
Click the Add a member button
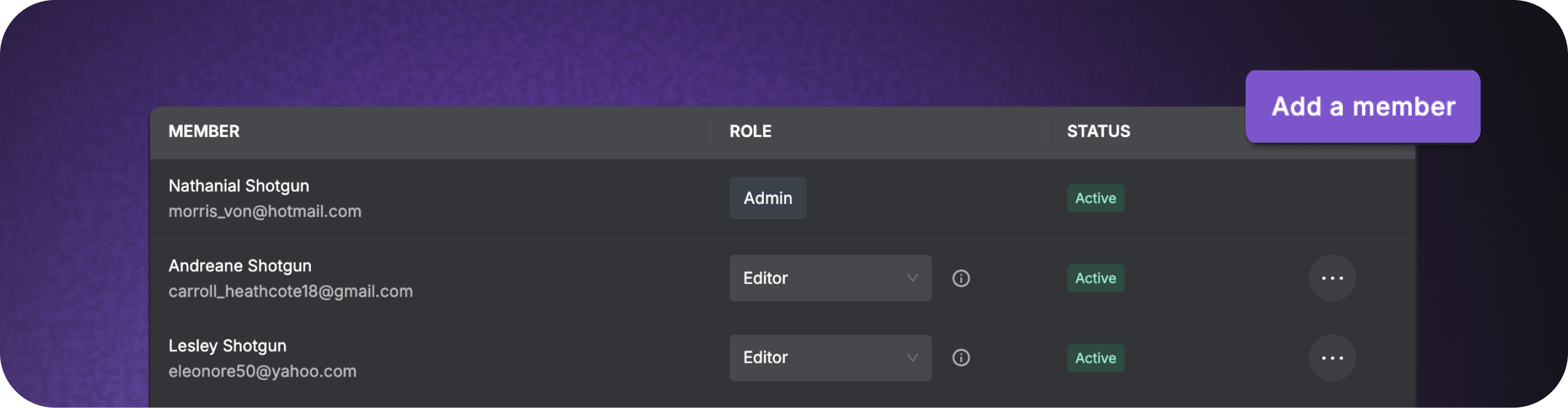tap(1363, 106)
